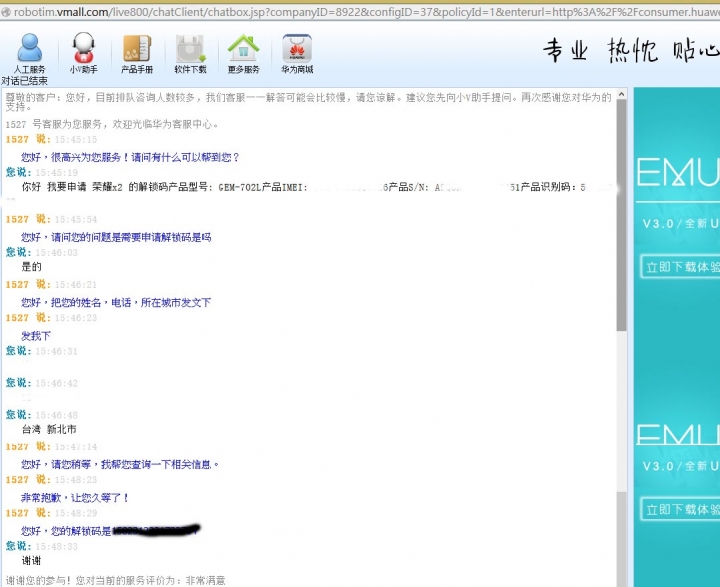
Task: Click message 您好，很高兴为您服务！请问有什么可以帮到您？
Action: point(130,158)
